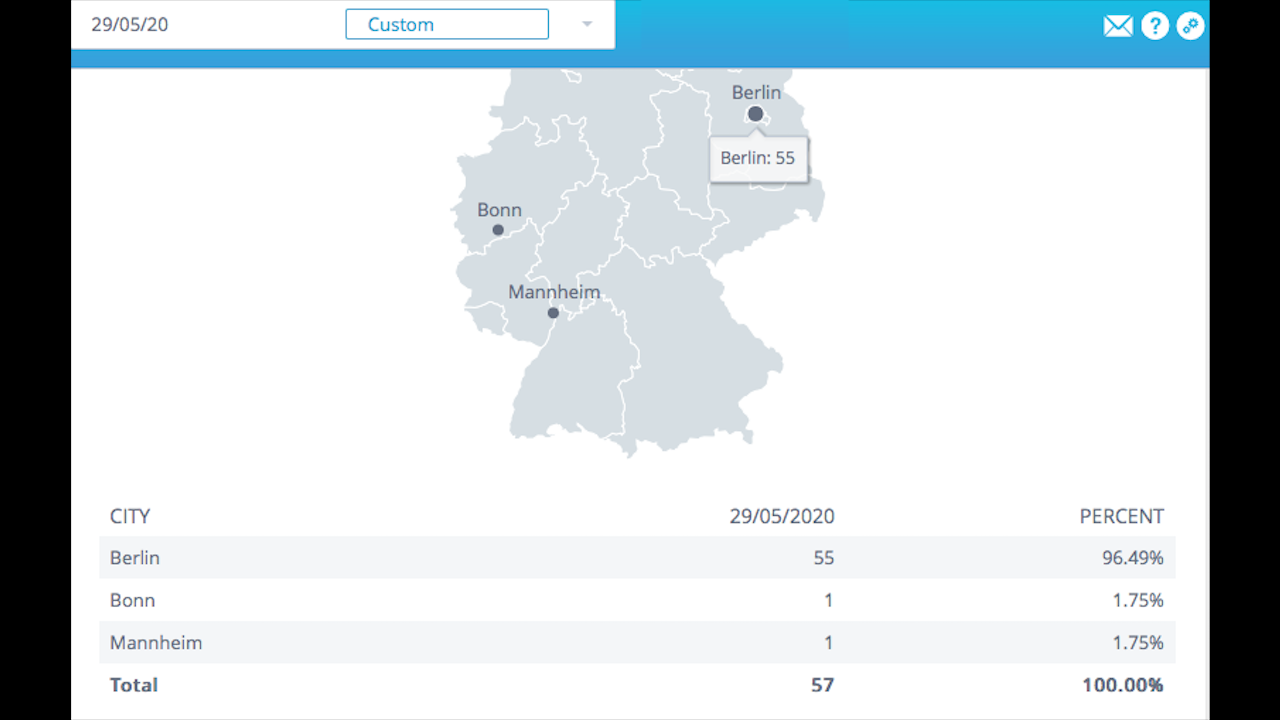Click the 29/05/20 date field
This screenshot has height=720, width=1280.
[x=130, y=25]
